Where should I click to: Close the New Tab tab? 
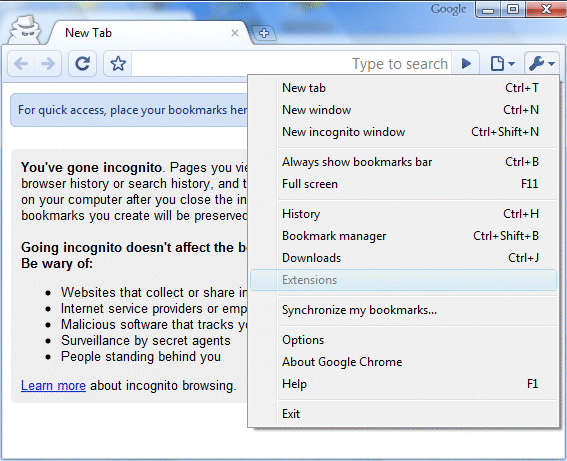(235, 33)
